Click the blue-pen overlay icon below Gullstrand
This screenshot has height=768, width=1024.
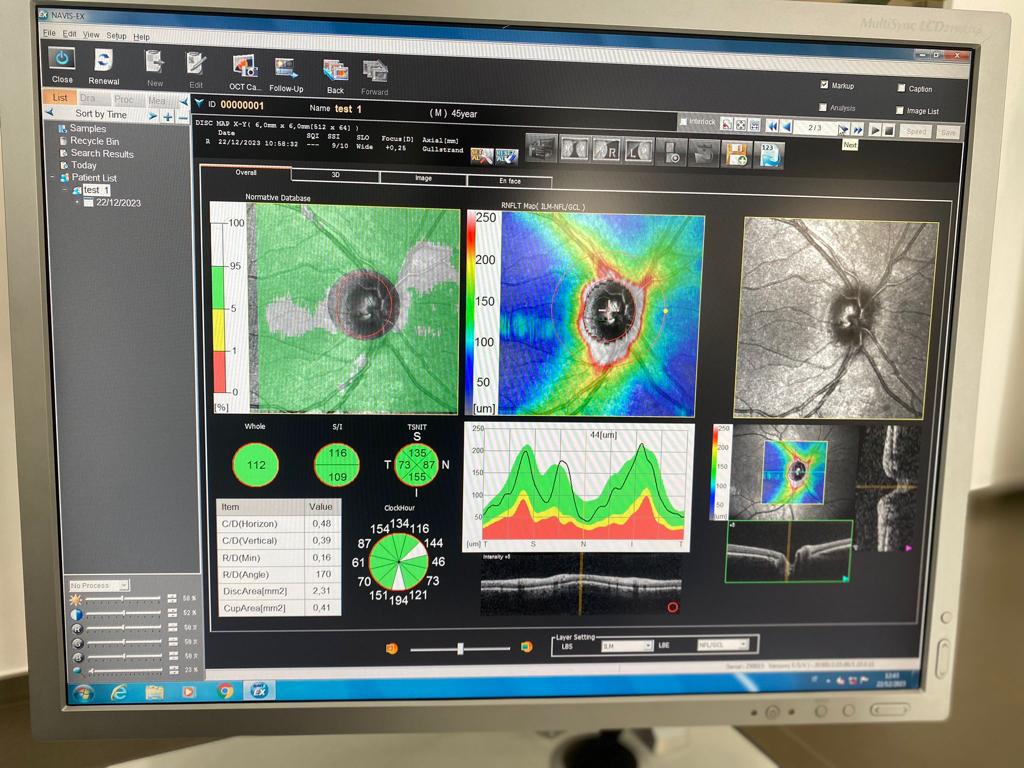pos(507,156)
